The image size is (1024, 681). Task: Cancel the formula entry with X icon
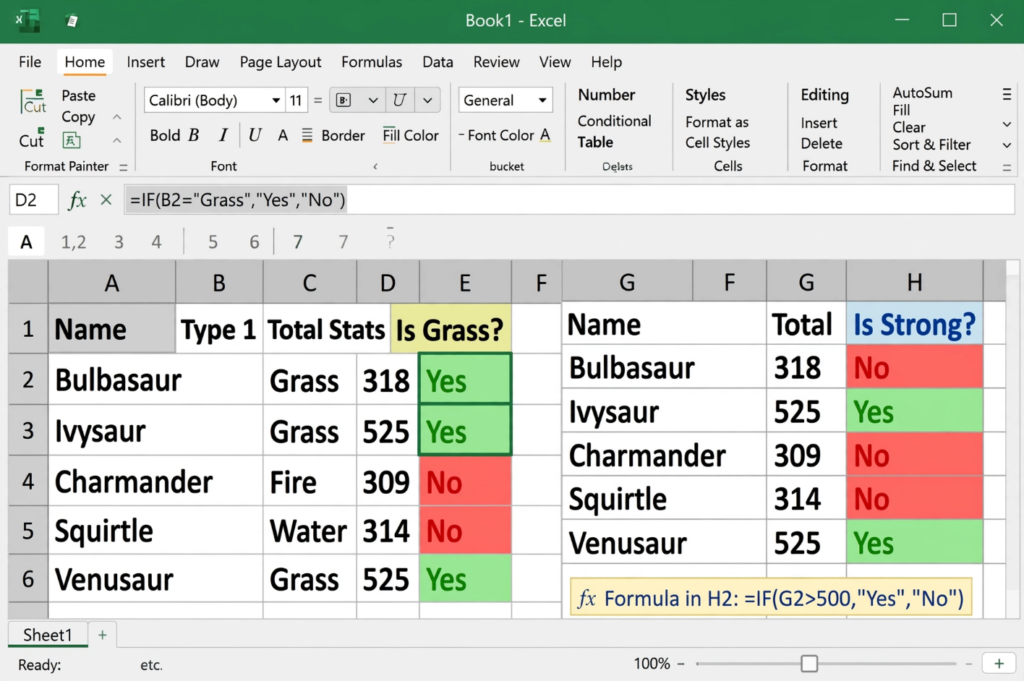[x=106, y=200]
